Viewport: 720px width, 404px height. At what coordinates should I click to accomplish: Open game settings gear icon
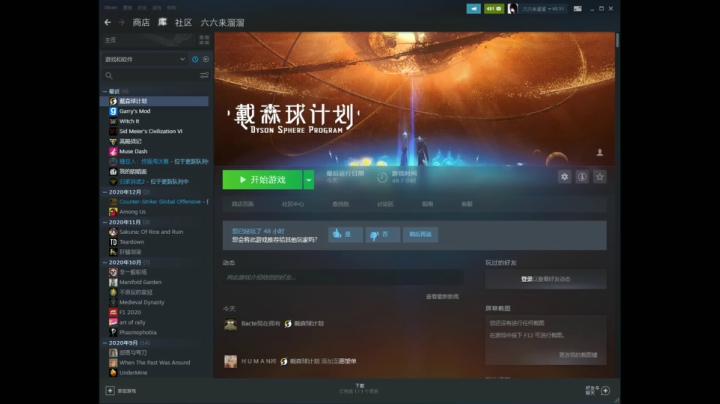pyautogui.click(x=564, y=177)
